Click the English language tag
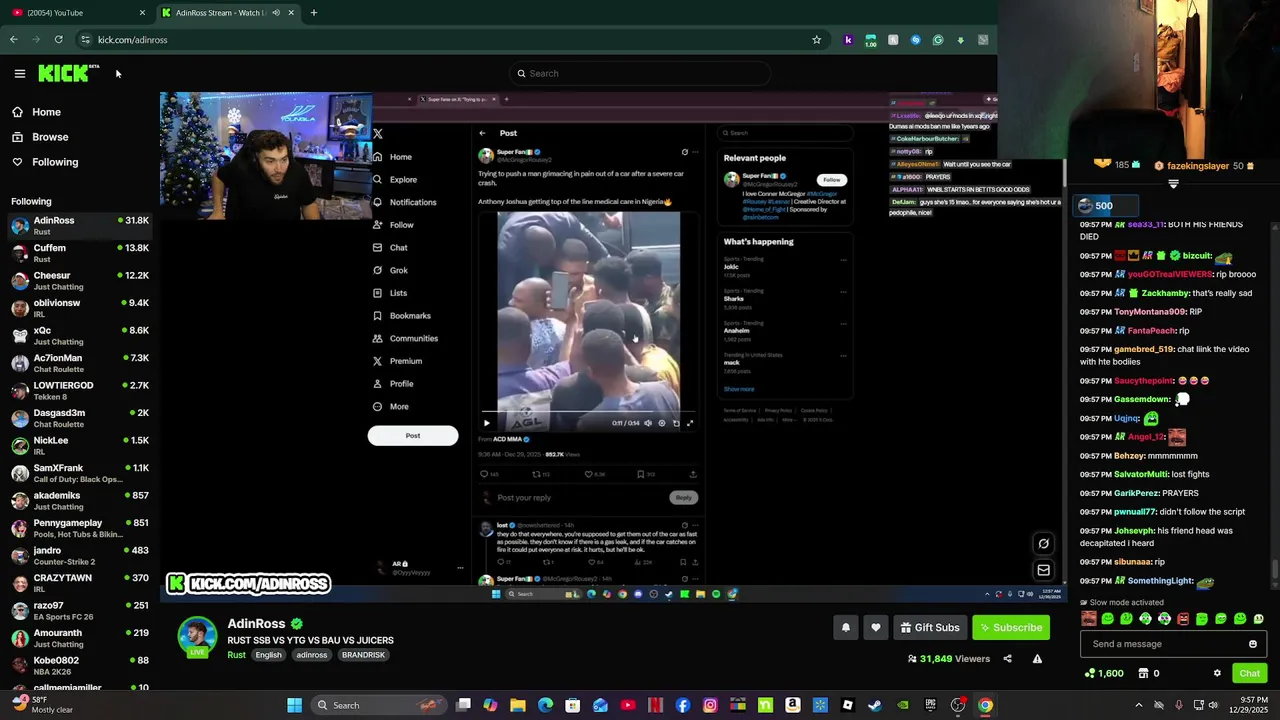The height and width of the screenshot is (720, 1280). 268,655
